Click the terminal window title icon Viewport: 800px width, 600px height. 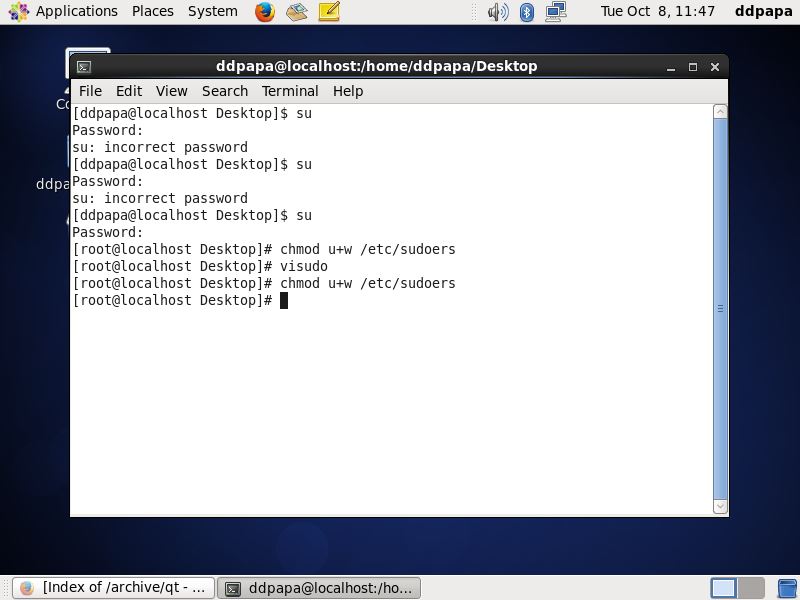coord(85,67)
